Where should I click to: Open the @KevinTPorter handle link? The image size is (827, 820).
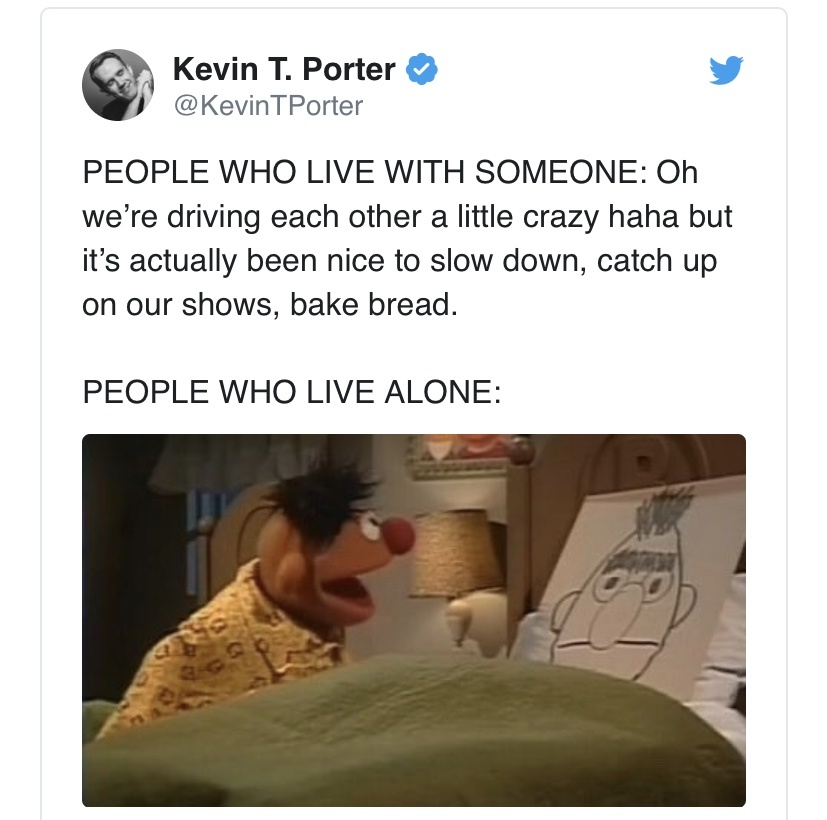(x=268, y=105)
